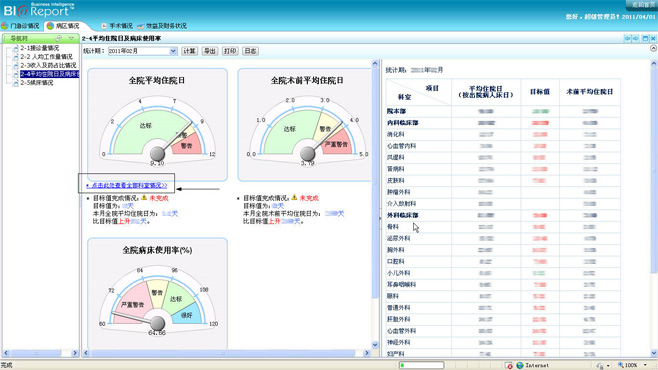
Task: Collapse the 导航栏 panel arrow
Action: (x=71, y=38)
